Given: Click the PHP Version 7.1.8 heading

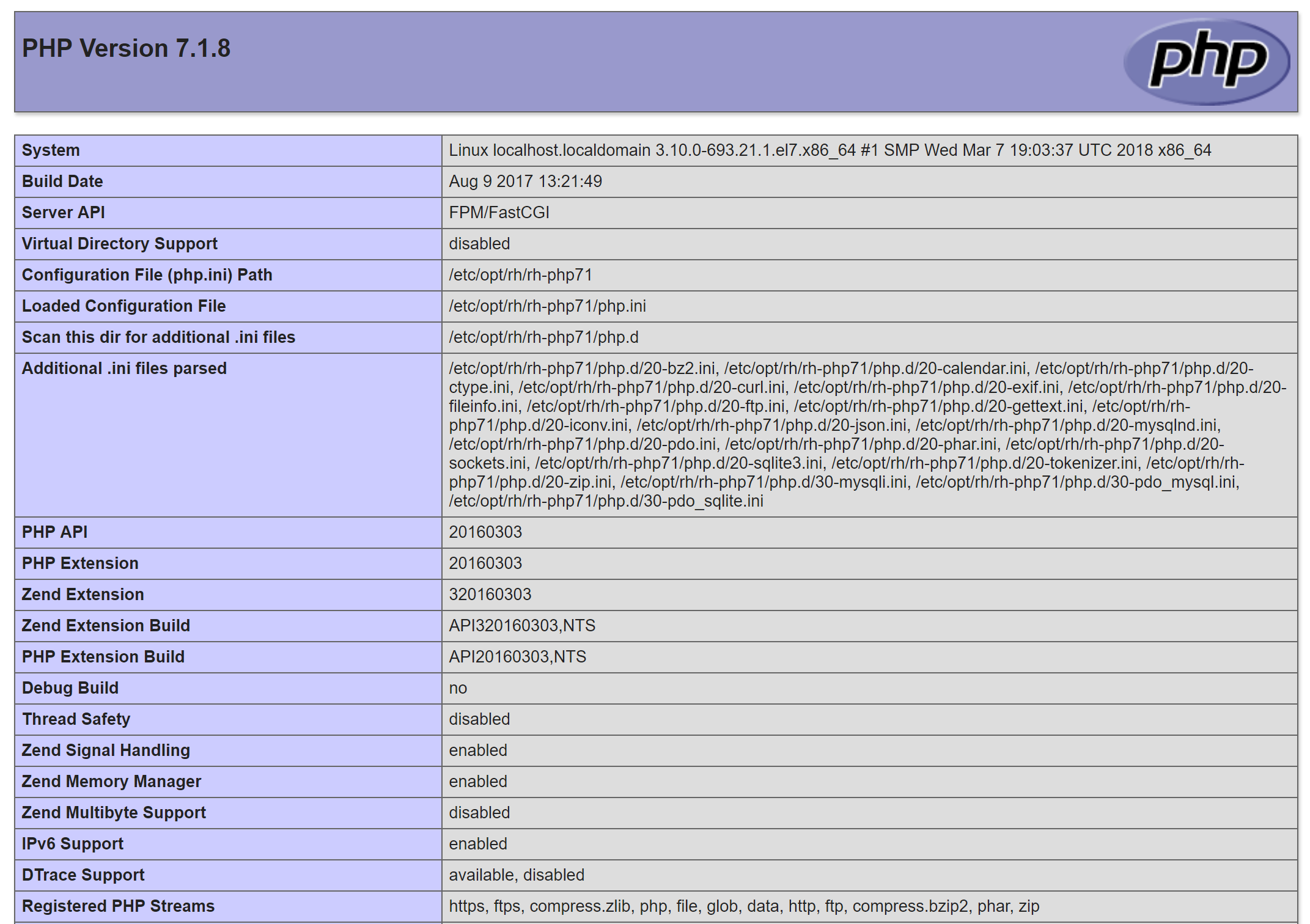Looking at the screenshot, I should [x=126, y=48].
